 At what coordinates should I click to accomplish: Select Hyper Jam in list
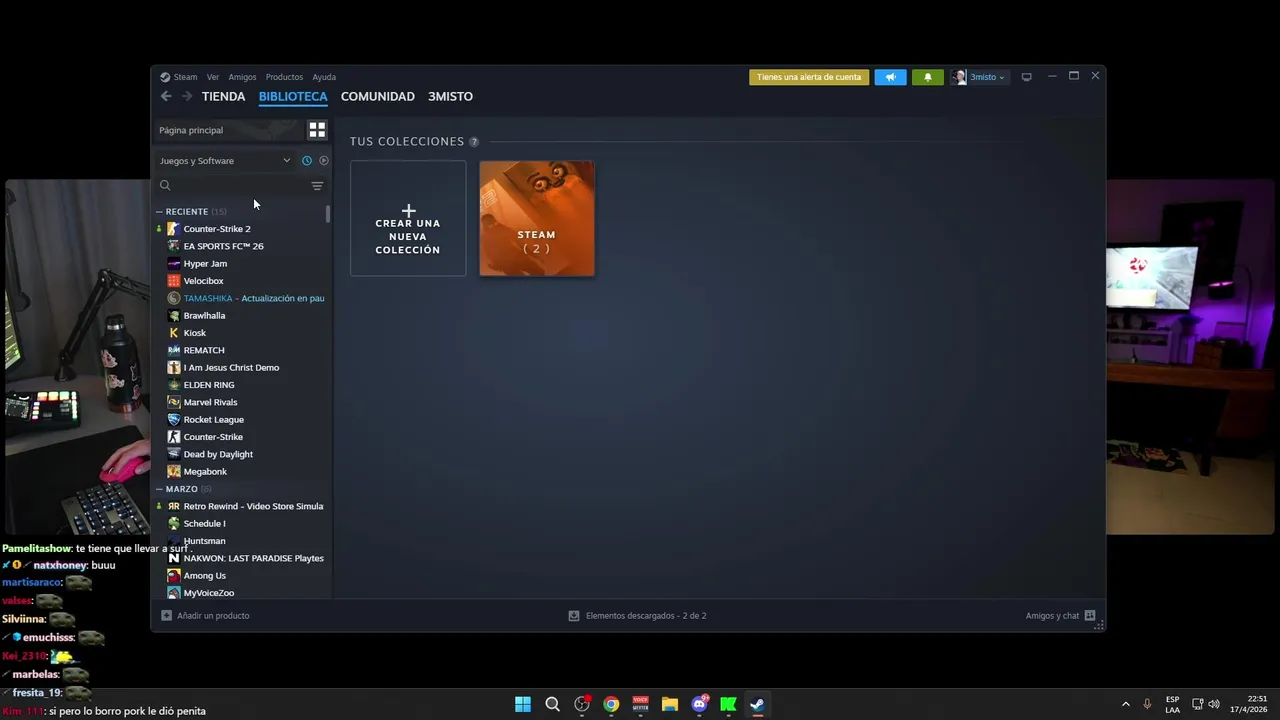[x=205, y=264]
